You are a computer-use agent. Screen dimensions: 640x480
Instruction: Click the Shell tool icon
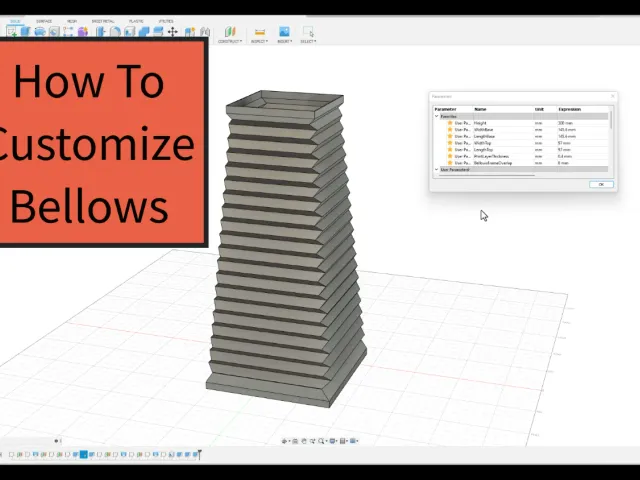(129, 31)
